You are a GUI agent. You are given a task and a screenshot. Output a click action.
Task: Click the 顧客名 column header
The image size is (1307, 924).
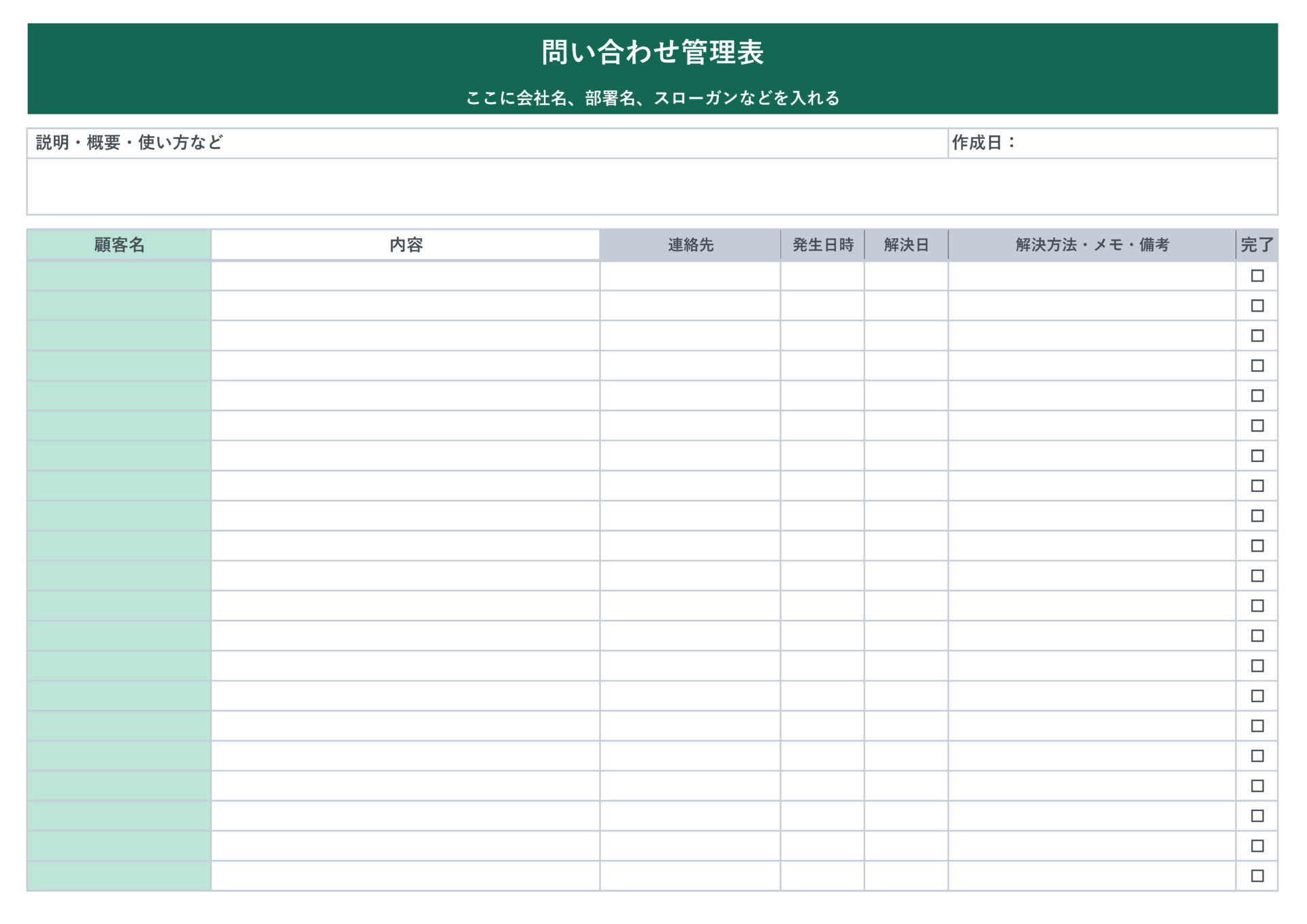click(119, 245)
